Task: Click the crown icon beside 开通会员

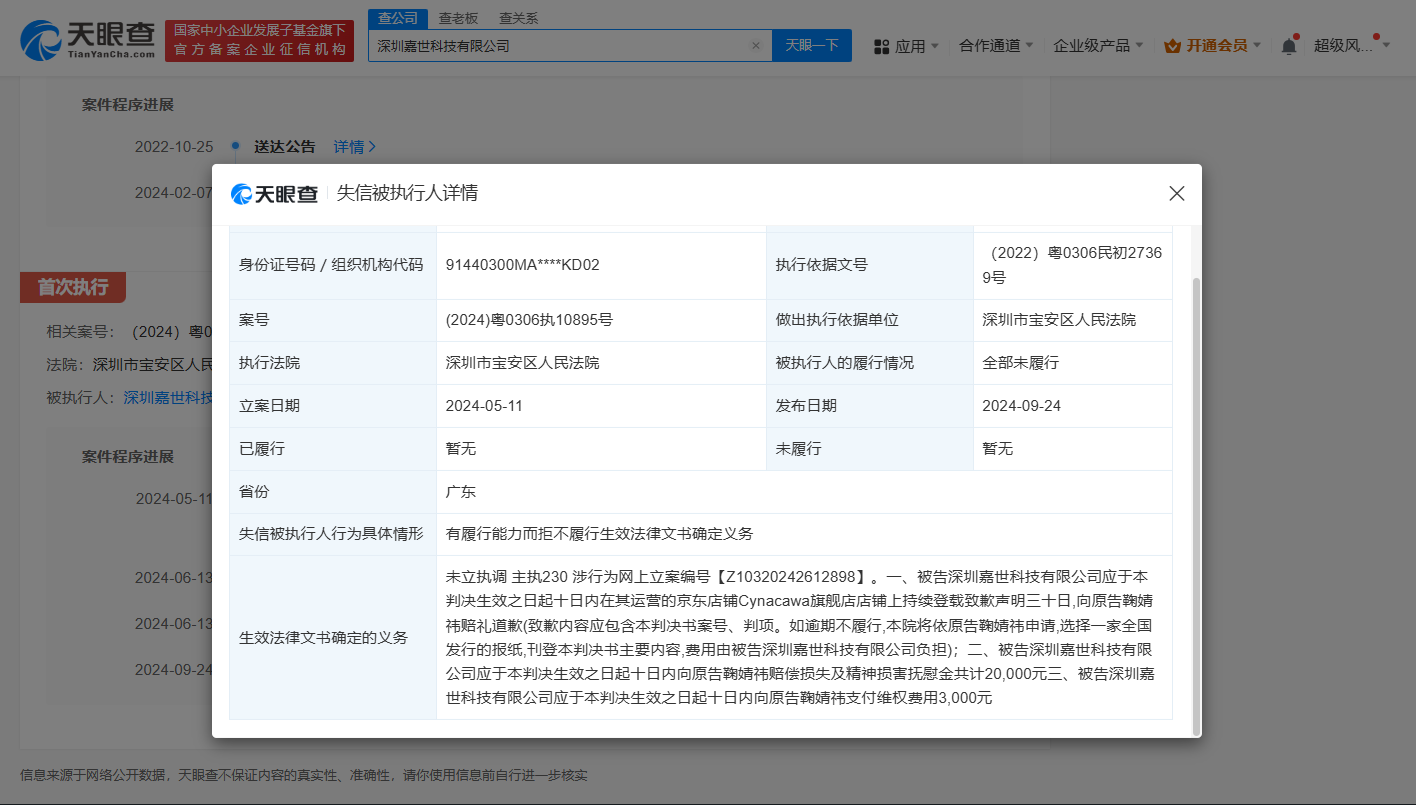Action: point(1173,45)
